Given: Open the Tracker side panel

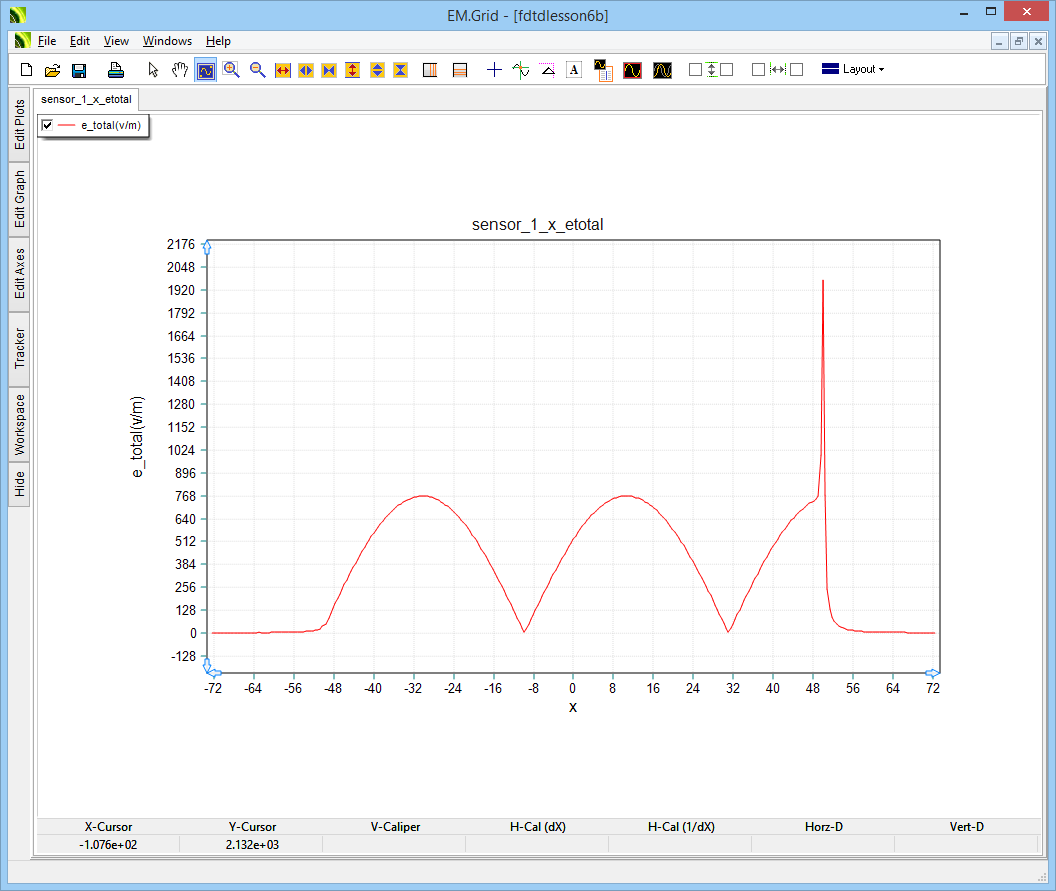Looking at the screenshot, I should tap(19, 348).
